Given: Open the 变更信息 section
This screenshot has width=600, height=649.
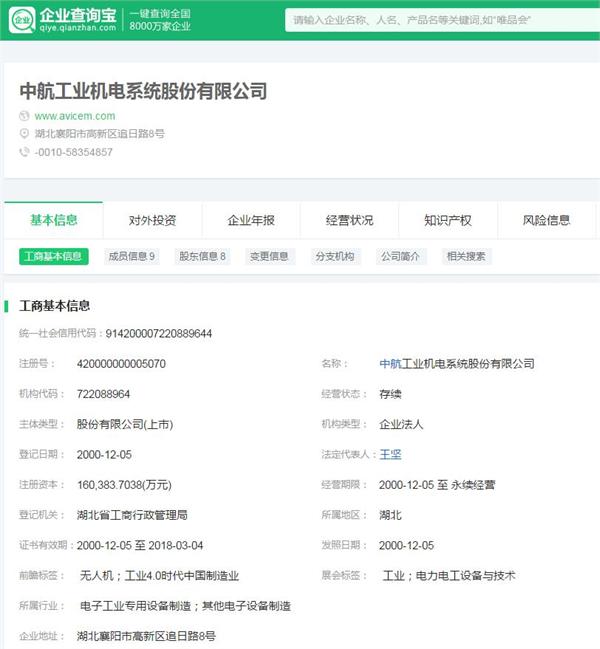Looking at the screenshot, I should click(269, 256).
